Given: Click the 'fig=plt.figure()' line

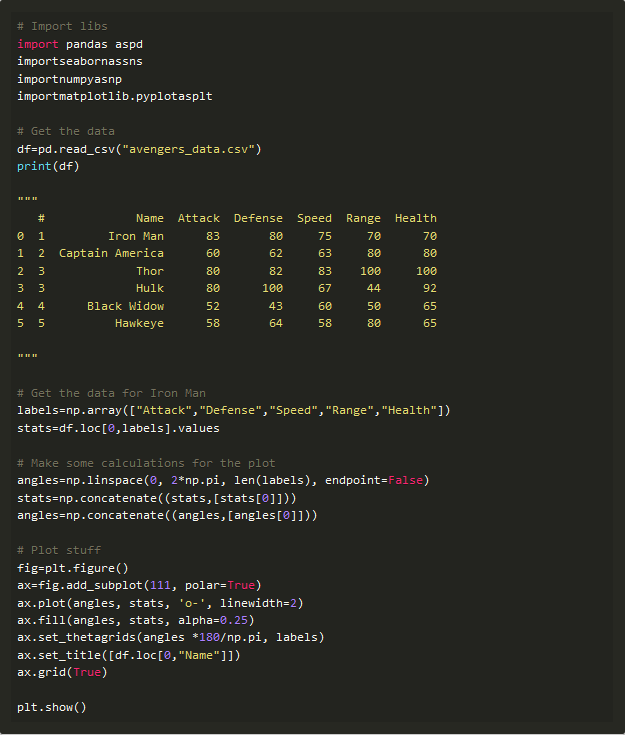Looking at the screenshot, I should (73, 568).
